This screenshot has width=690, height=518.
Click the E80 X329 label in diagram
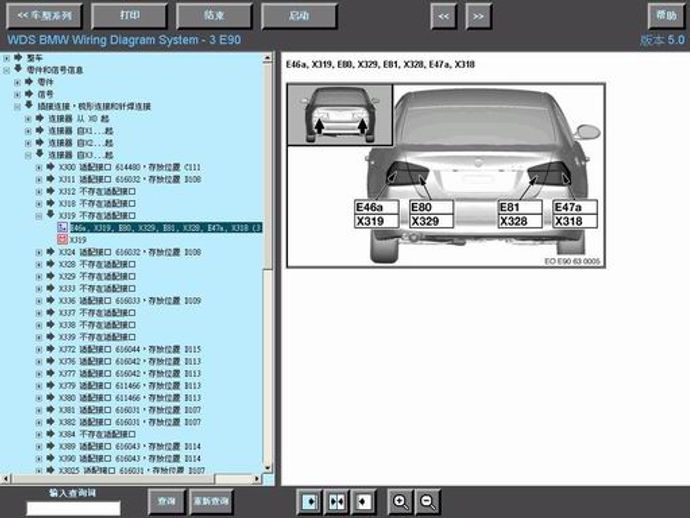click(x=431, y=214)
